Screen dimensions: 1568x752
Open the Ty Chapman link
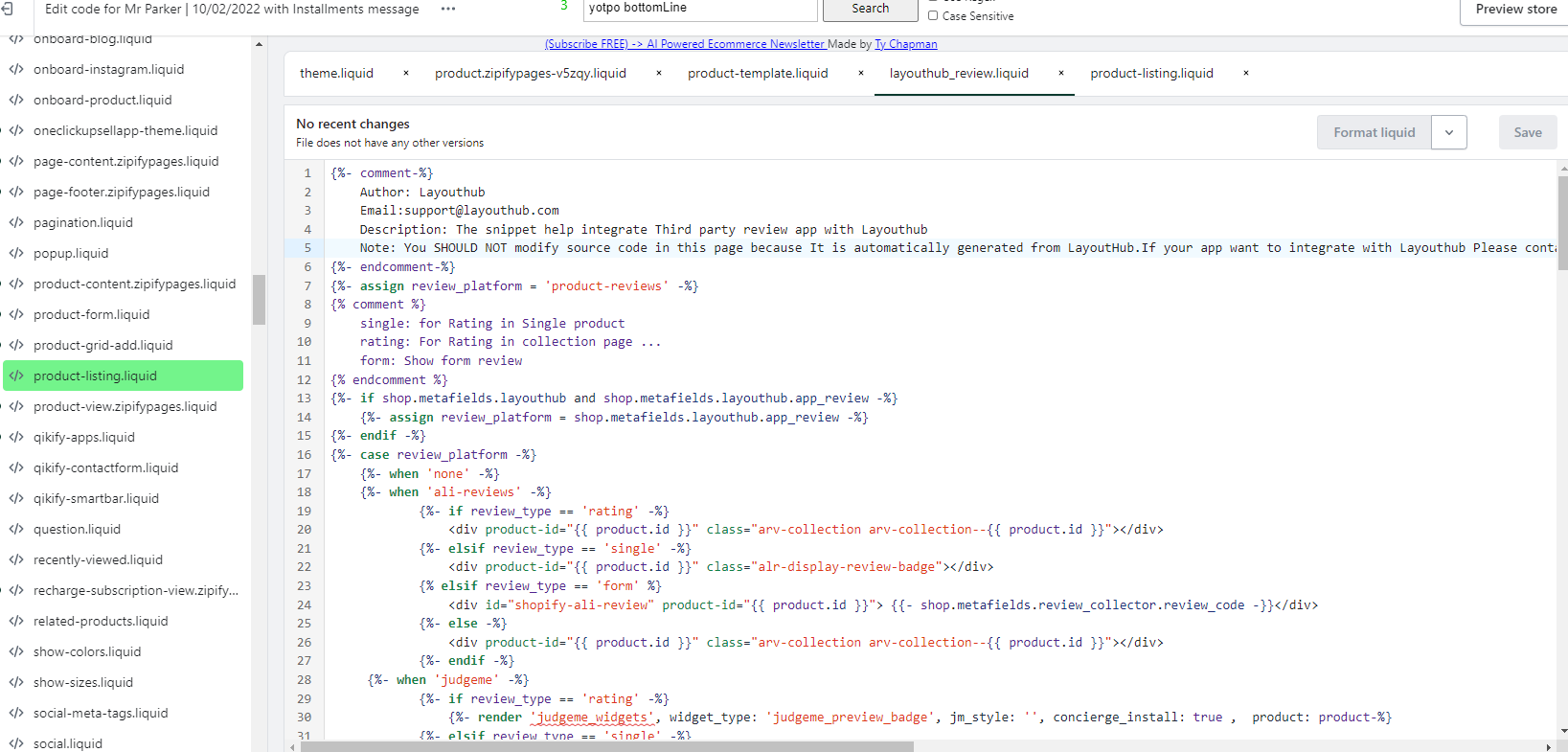point(906,44)
